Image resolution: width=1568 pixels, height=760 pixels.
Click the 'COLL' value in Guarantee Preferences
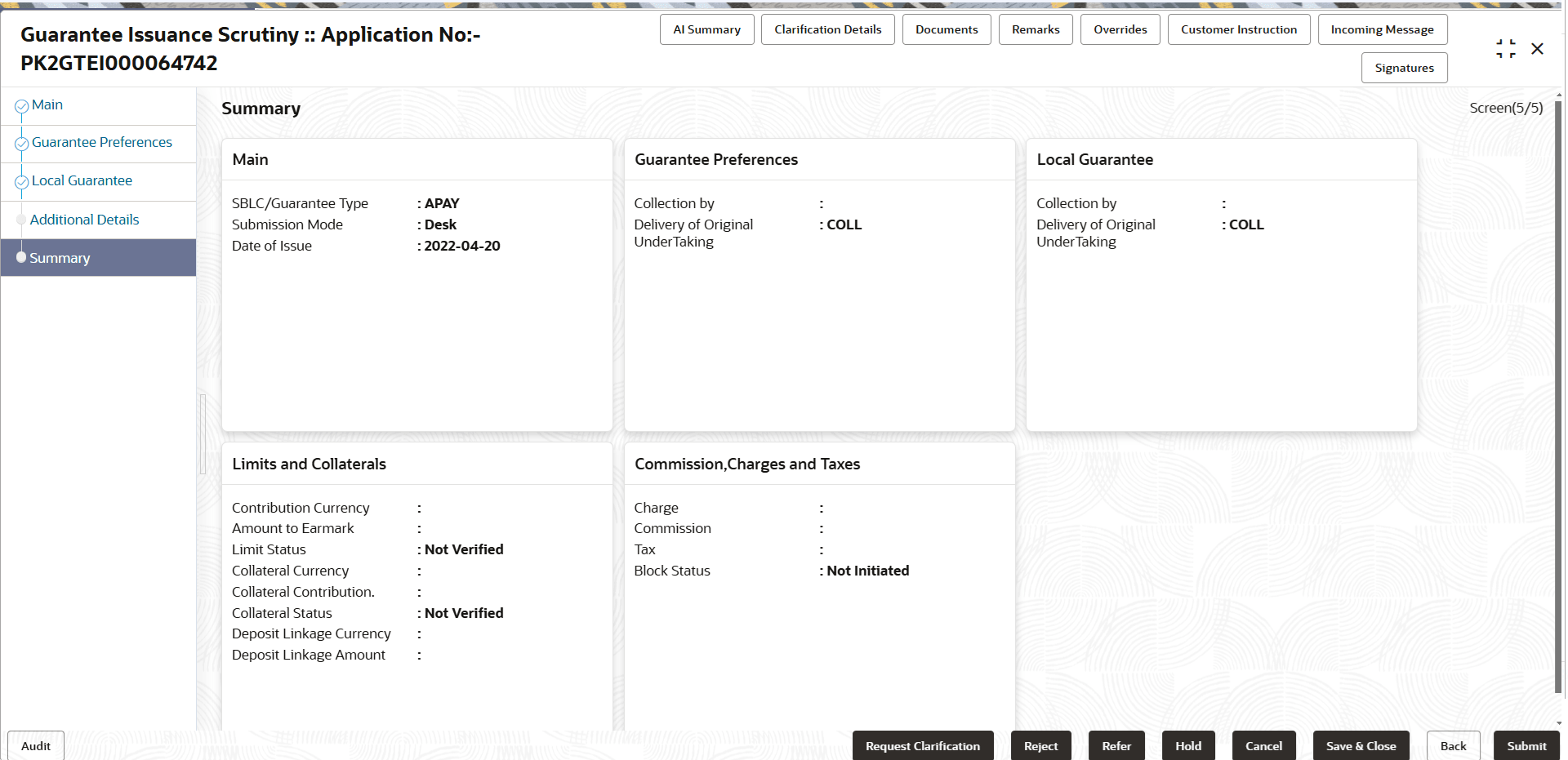click(844, 224)
